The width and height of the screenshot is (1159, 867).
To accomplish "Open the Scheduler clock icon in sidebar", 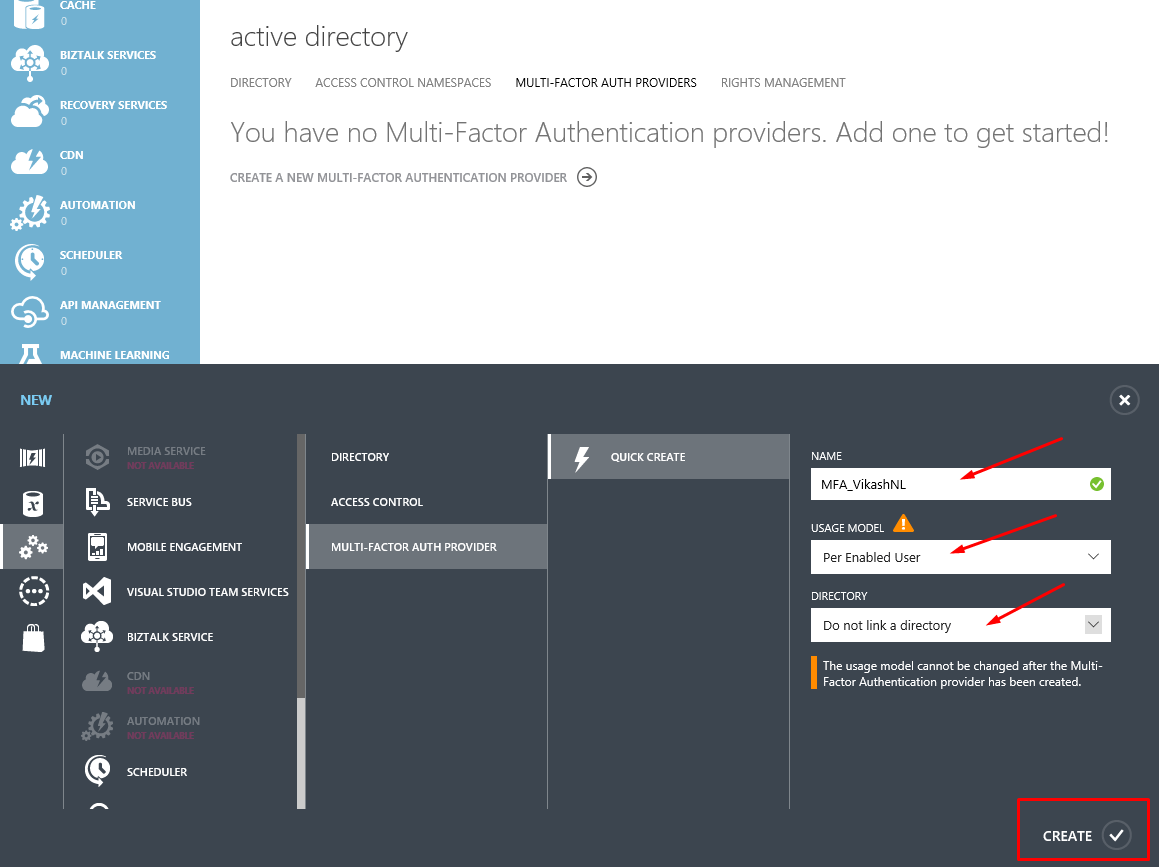I will tap(30, 262).
